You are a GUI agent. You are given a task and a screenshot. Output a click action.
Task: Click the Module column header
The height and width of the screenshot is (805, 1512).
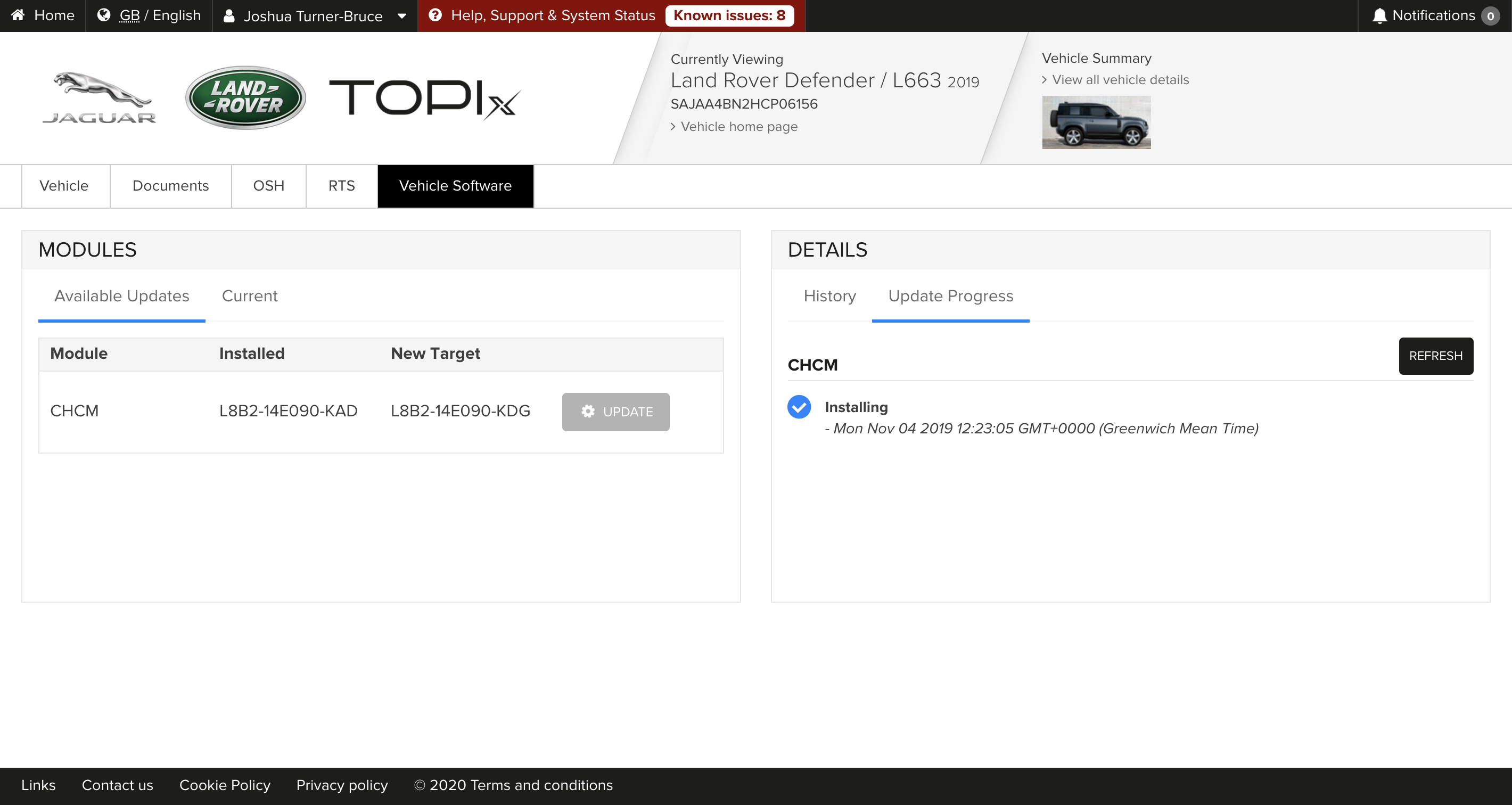tap(79, 354)
